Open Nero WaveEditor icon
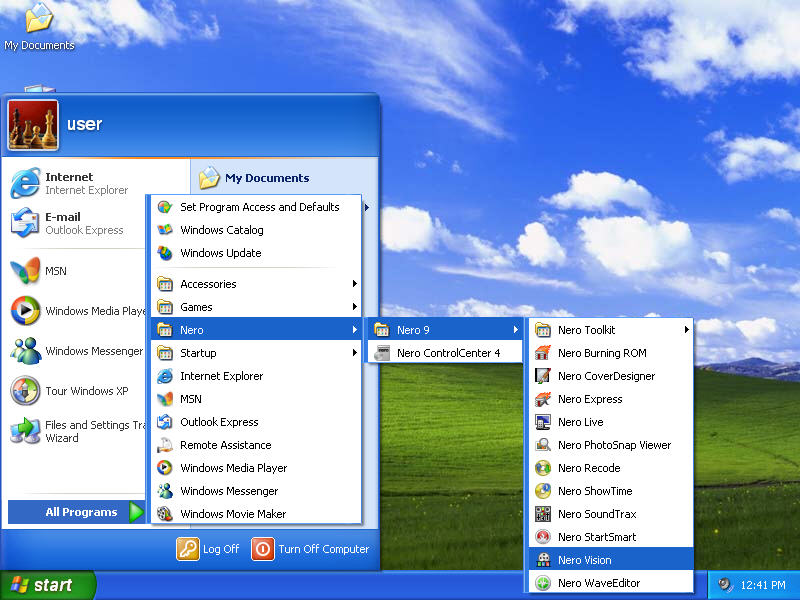 coord(543,583)
